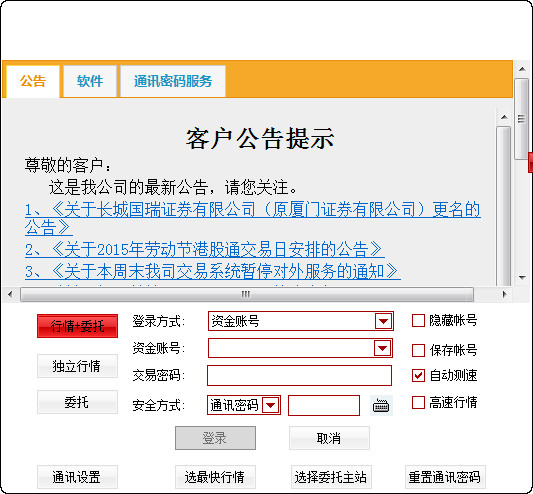Open 通讯设置 settings

coord(77,477)
